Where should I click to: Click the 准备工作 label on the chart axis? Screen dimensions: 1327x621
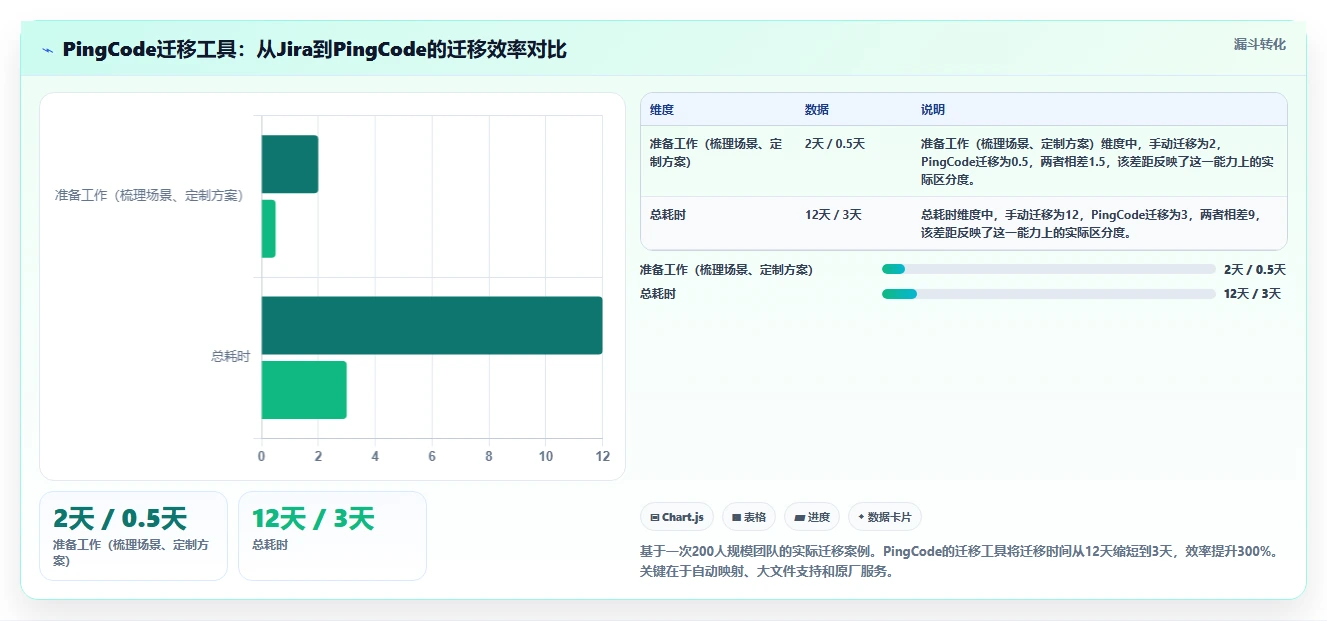coord(149,196)
